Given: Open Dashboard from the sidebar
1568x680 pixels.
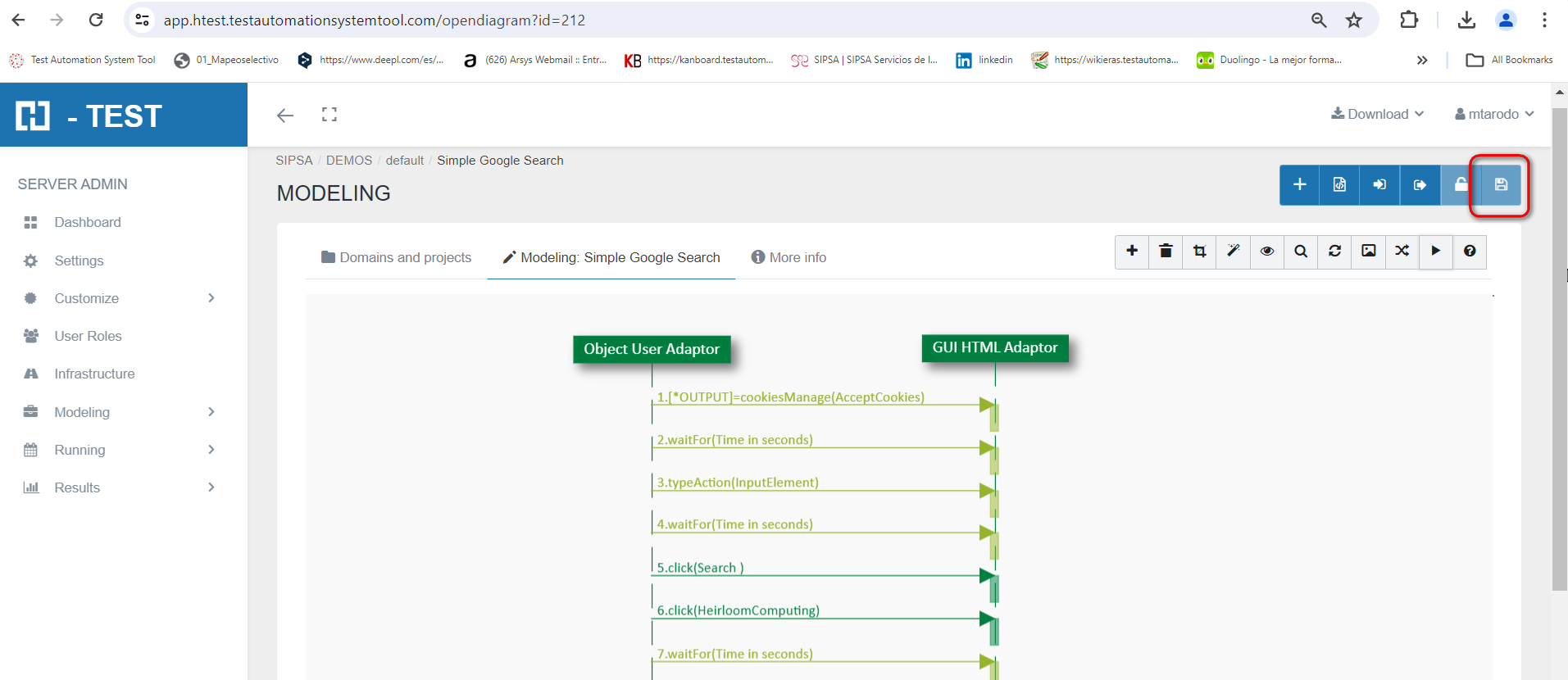Looking at the screenshot, I should coord(88,222).
